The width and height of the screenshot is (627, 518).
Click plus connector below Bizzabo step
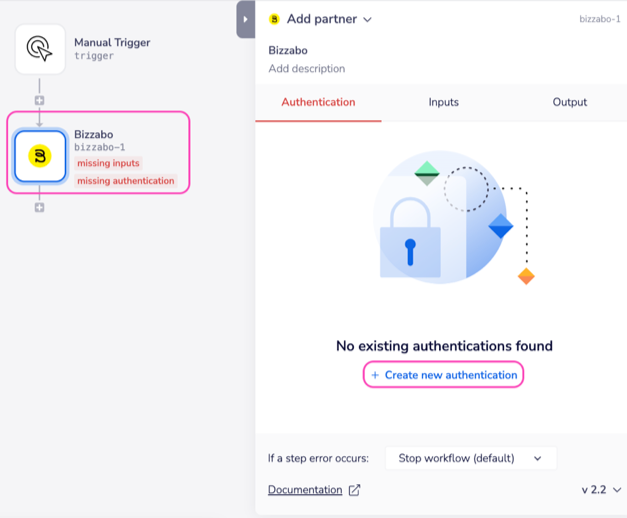point(40,208)
